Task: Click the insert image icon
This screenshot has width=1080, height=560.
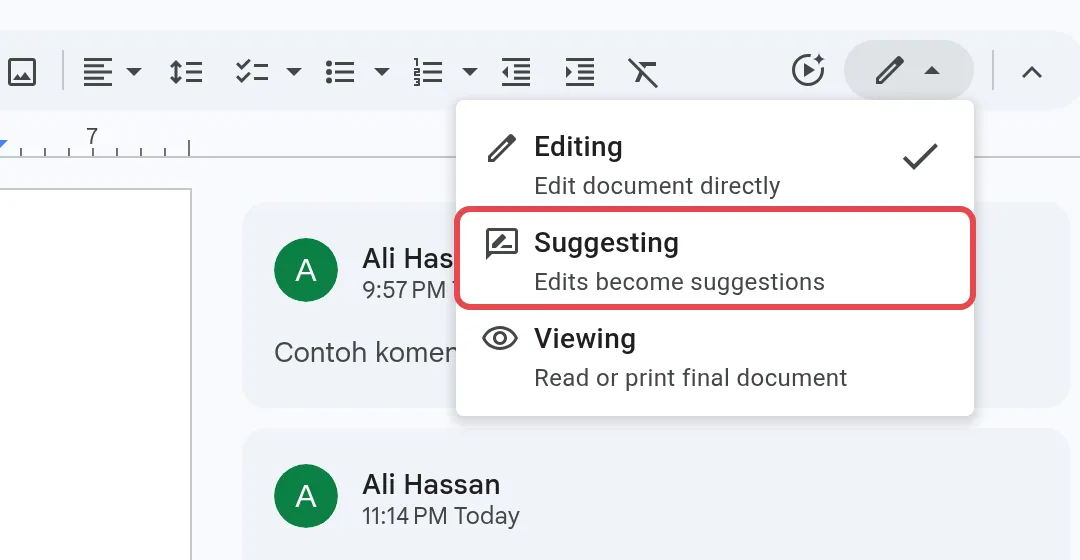Action: 22,72
